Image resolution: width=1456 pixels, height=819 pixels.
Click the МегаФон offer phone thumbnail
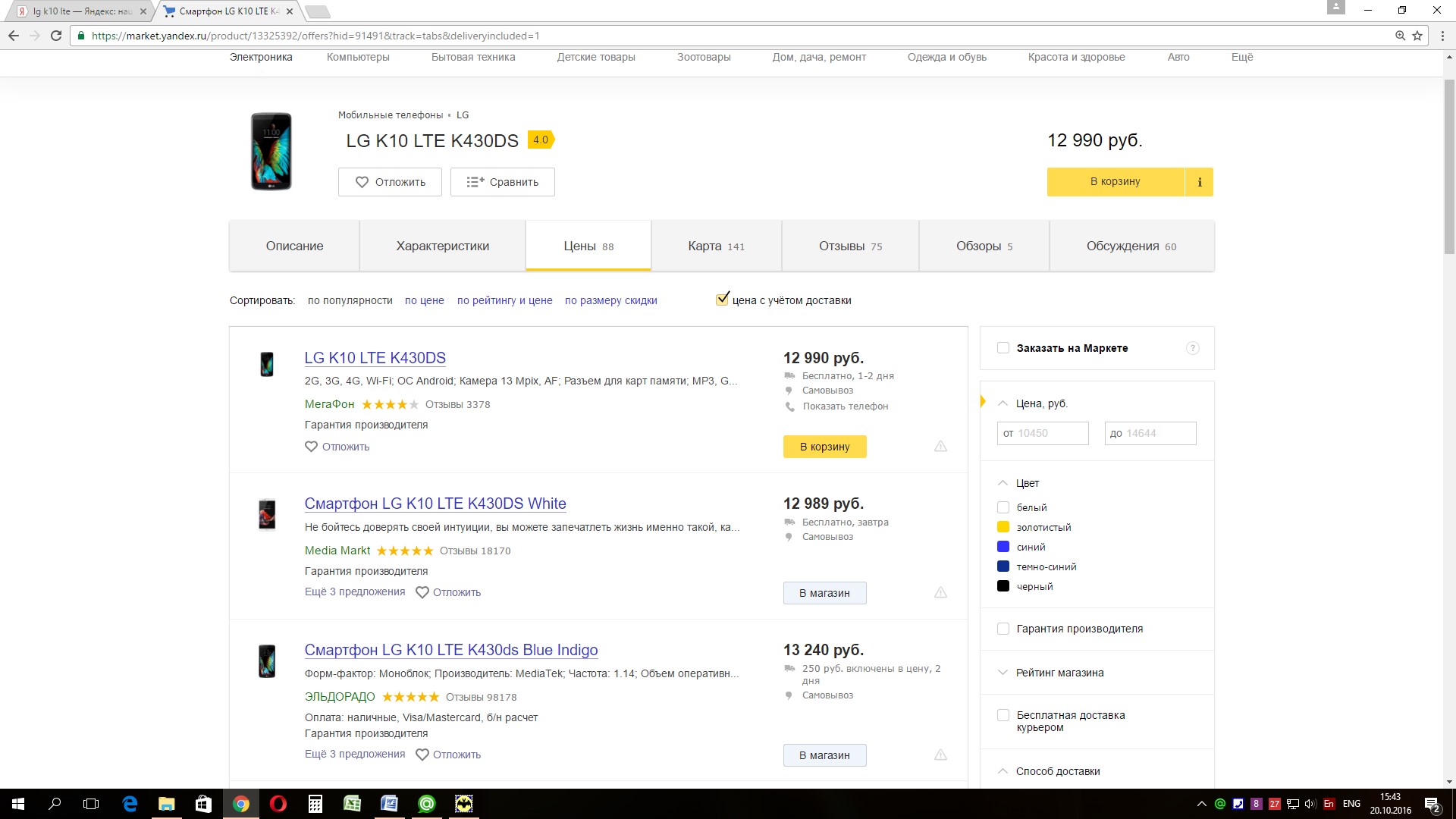coord(267,364)
